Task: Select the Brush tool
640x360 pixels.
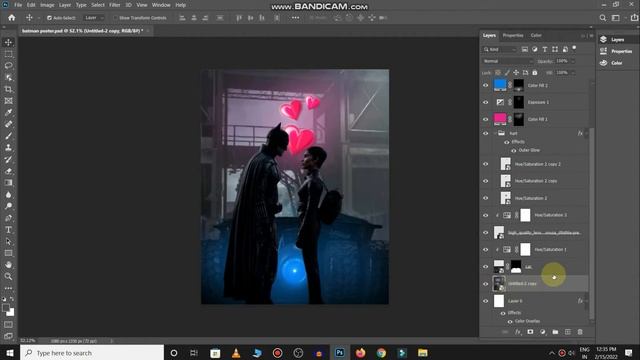Action: click(x=8, y=136)
